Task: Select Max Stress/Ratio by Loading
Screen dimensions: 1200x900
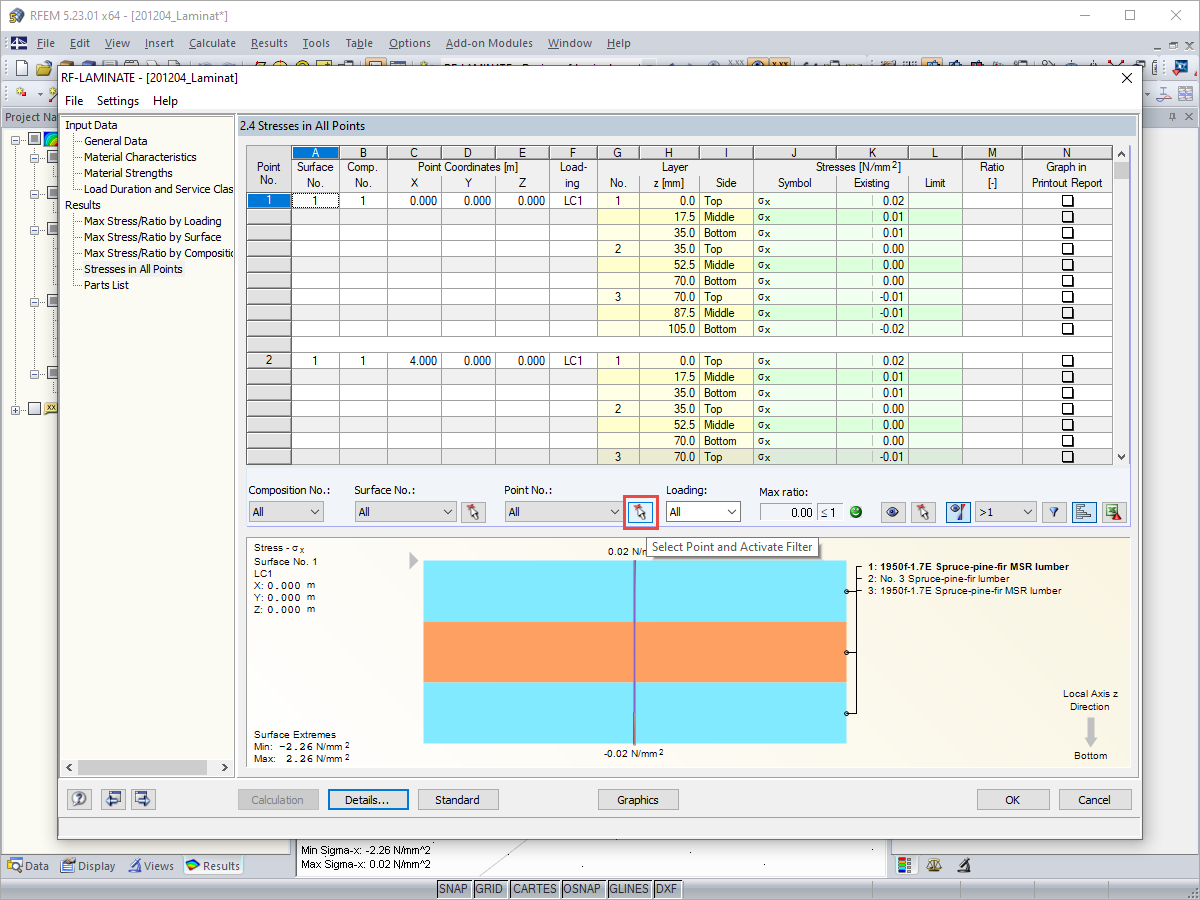Action: pyautogui.click(x=152, y=221)
